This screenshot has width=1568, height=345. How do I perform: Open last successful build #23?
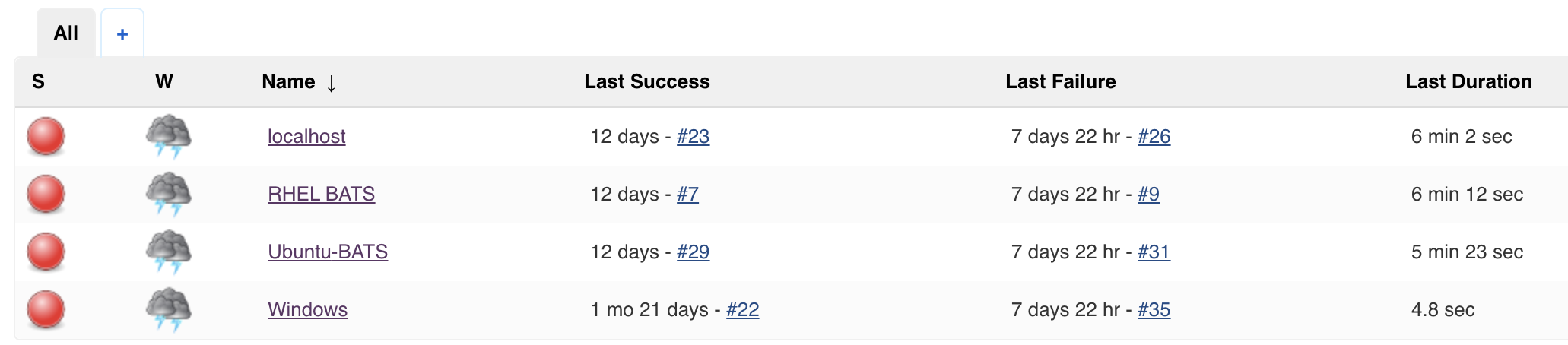[x=693, y=136]
